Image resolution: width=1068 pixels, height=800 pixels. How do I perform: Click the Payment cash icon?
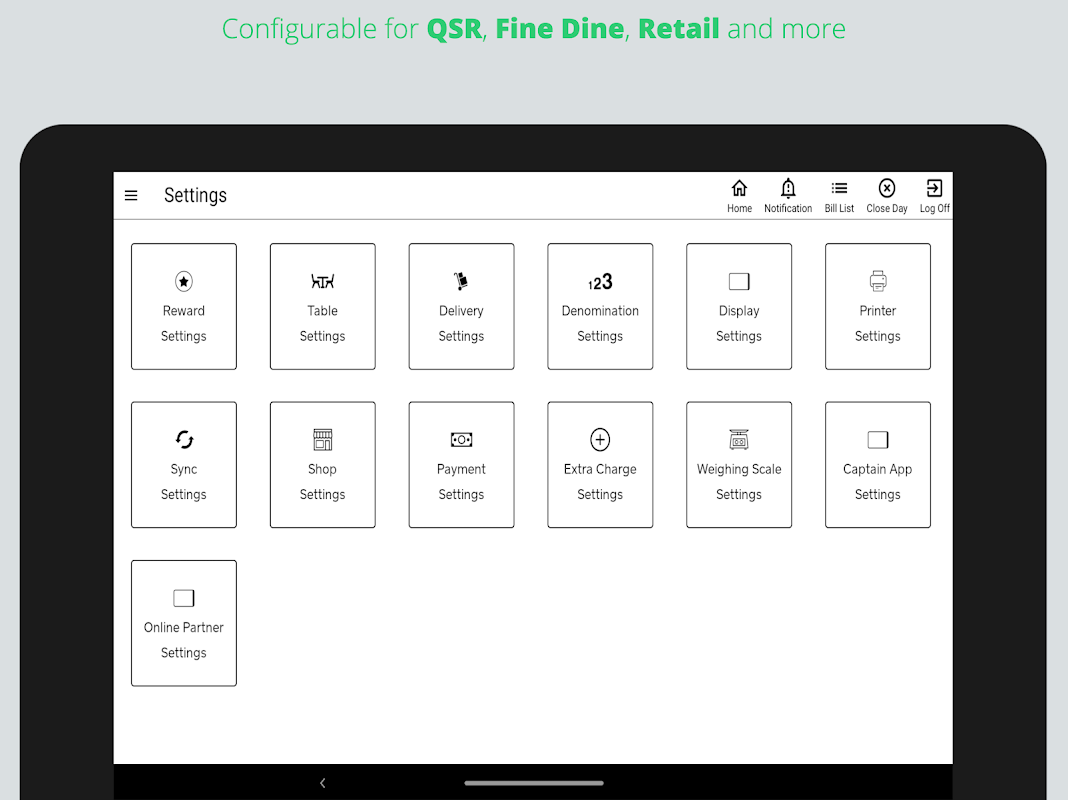click(x=461, y=440)
